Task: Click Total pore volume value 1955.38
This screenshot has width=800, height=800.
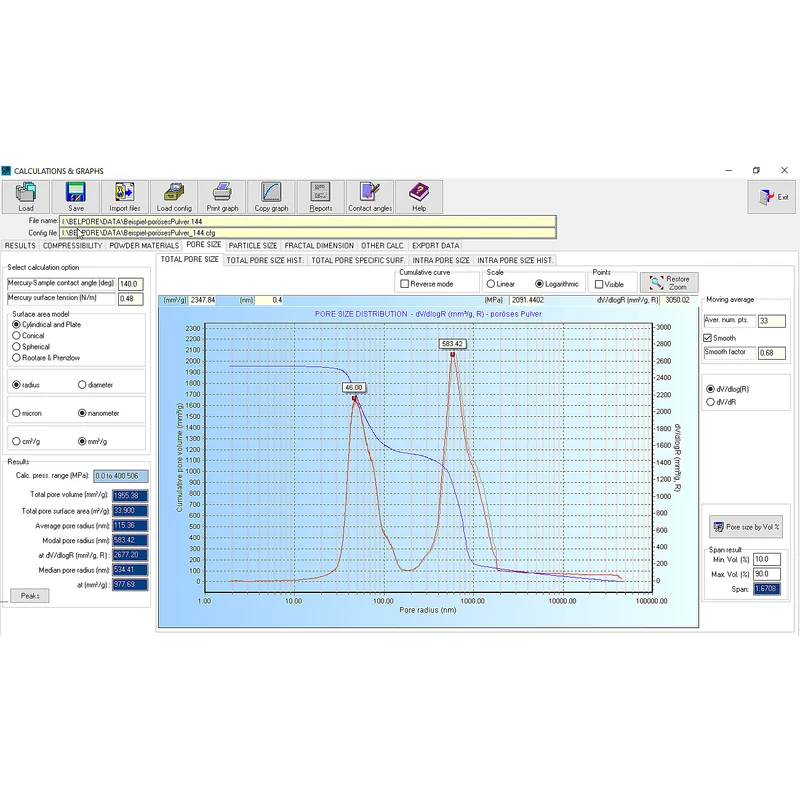Action: [x=130, y=495]
